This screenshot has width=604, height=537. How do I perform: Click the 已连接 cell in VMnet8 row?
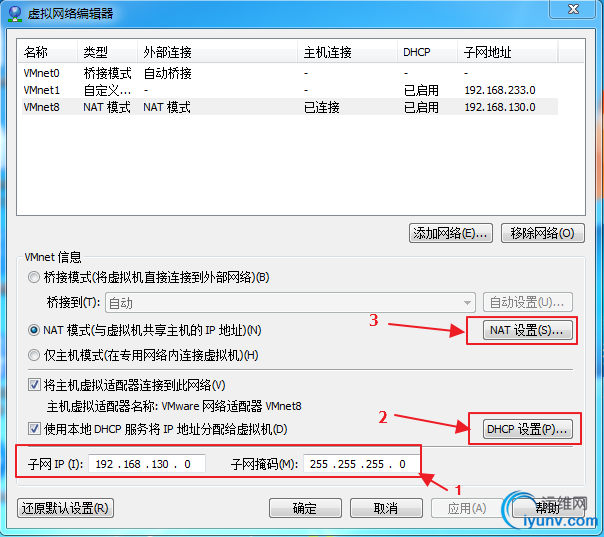[x=322, y=107]
